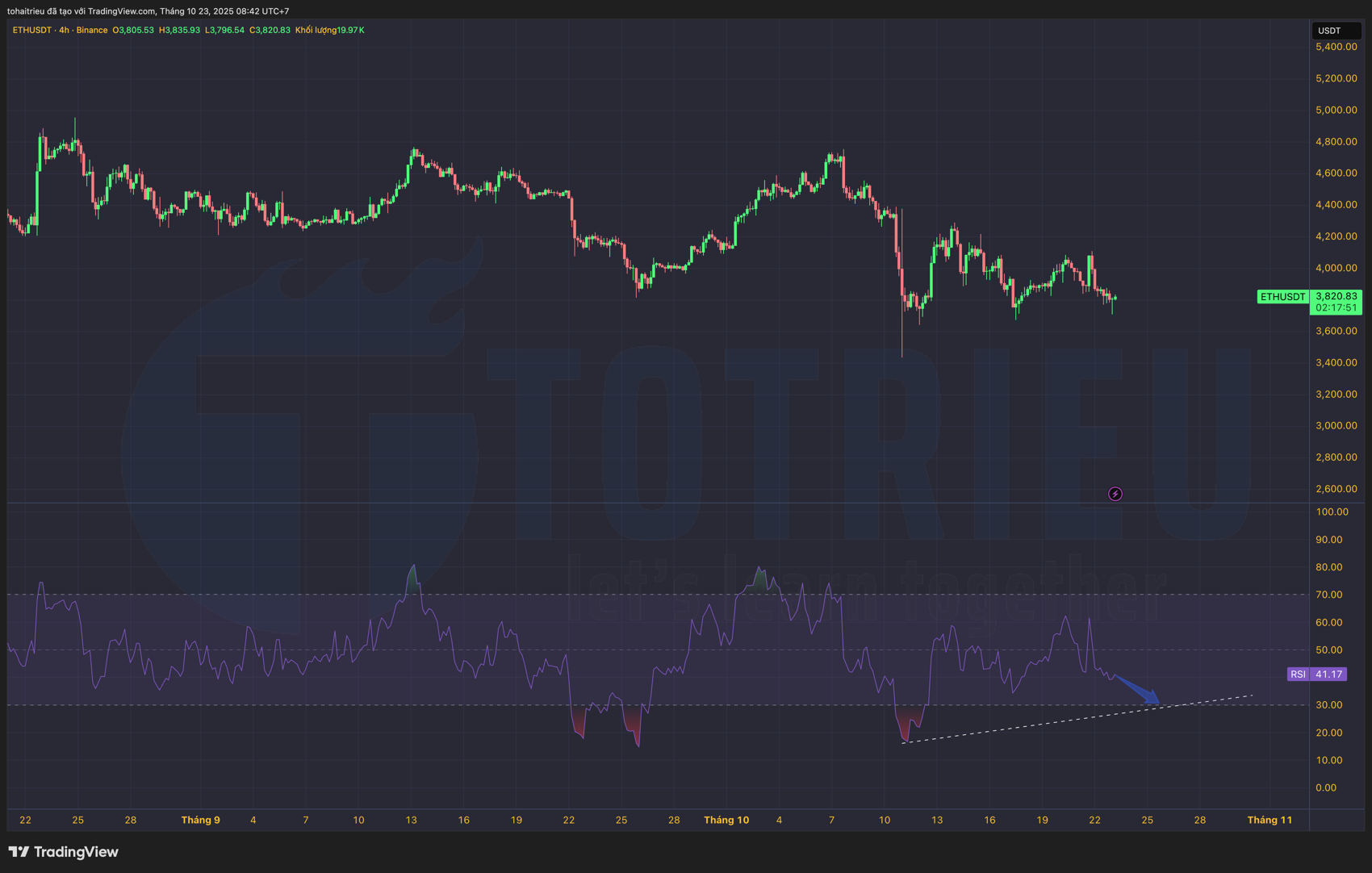The width and height of the screenshot is (1372, 873).
Task: Click the ETHUSDT 4h Binance symbol title
Action: [x=60, y=30]
